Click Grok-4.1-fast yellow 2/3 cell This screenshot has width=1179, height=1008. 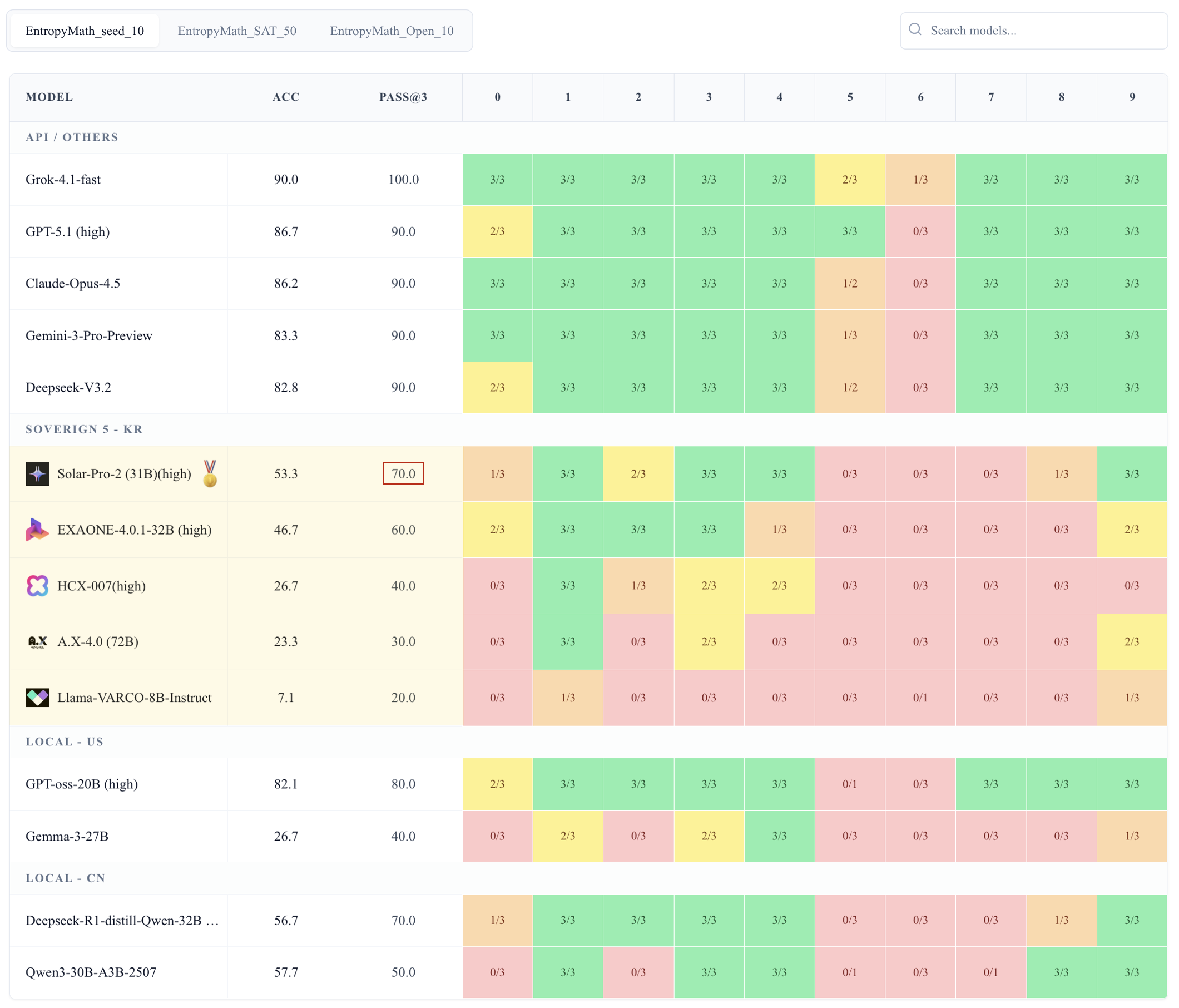[850, 179]
